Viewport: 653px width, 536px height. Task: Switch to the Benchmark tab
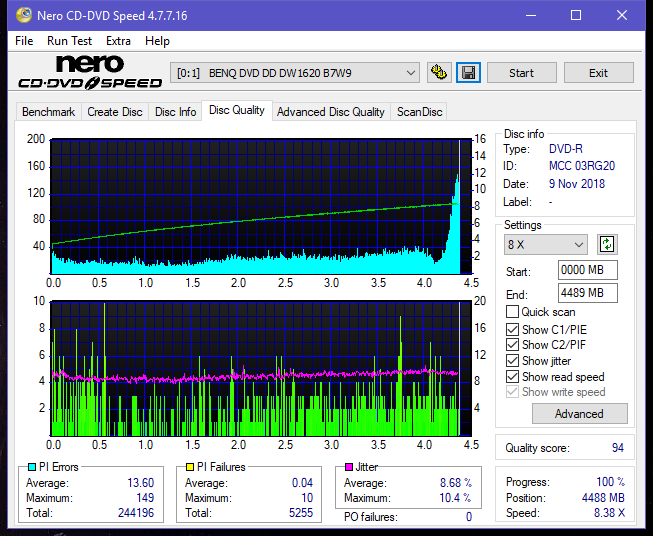click(x=48, y=112)
